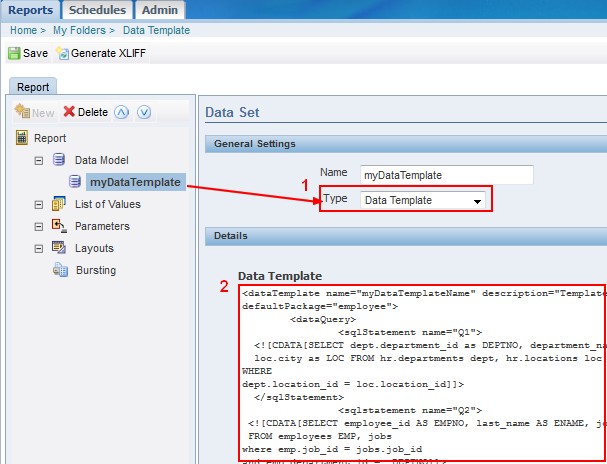Collapse the List of Values node
This screenshot has height=464, width=607.
(x=39, y=204)
